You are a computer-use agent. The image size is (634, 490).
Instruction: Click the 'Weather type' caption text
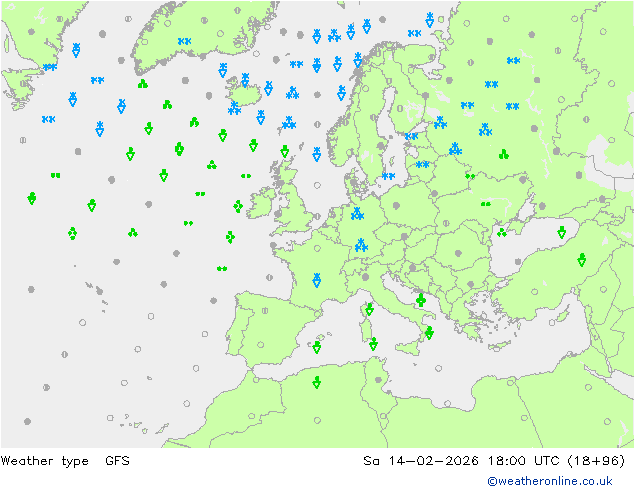(44, 460)
